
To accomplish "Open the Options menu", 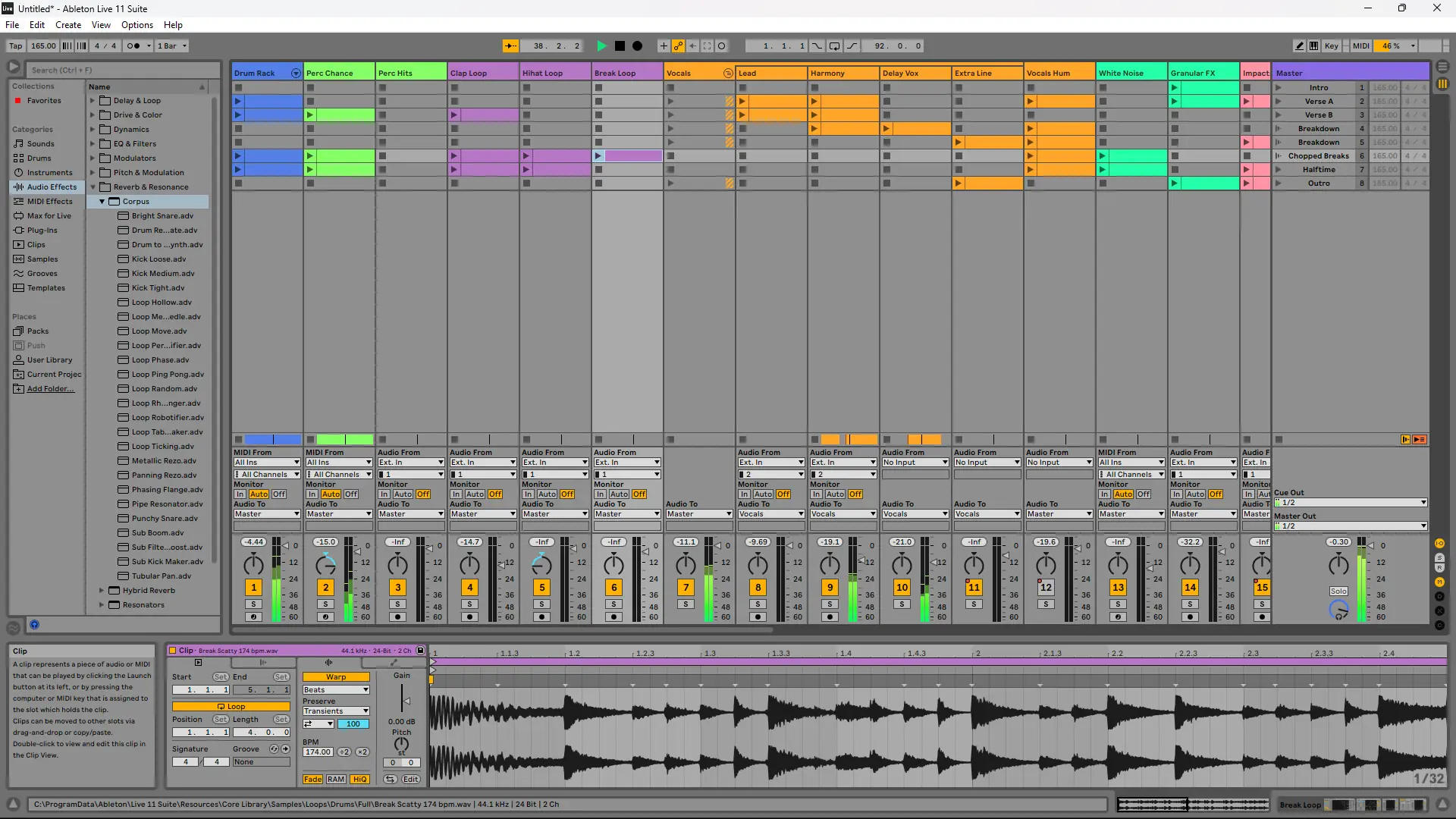I will [136, 25].
